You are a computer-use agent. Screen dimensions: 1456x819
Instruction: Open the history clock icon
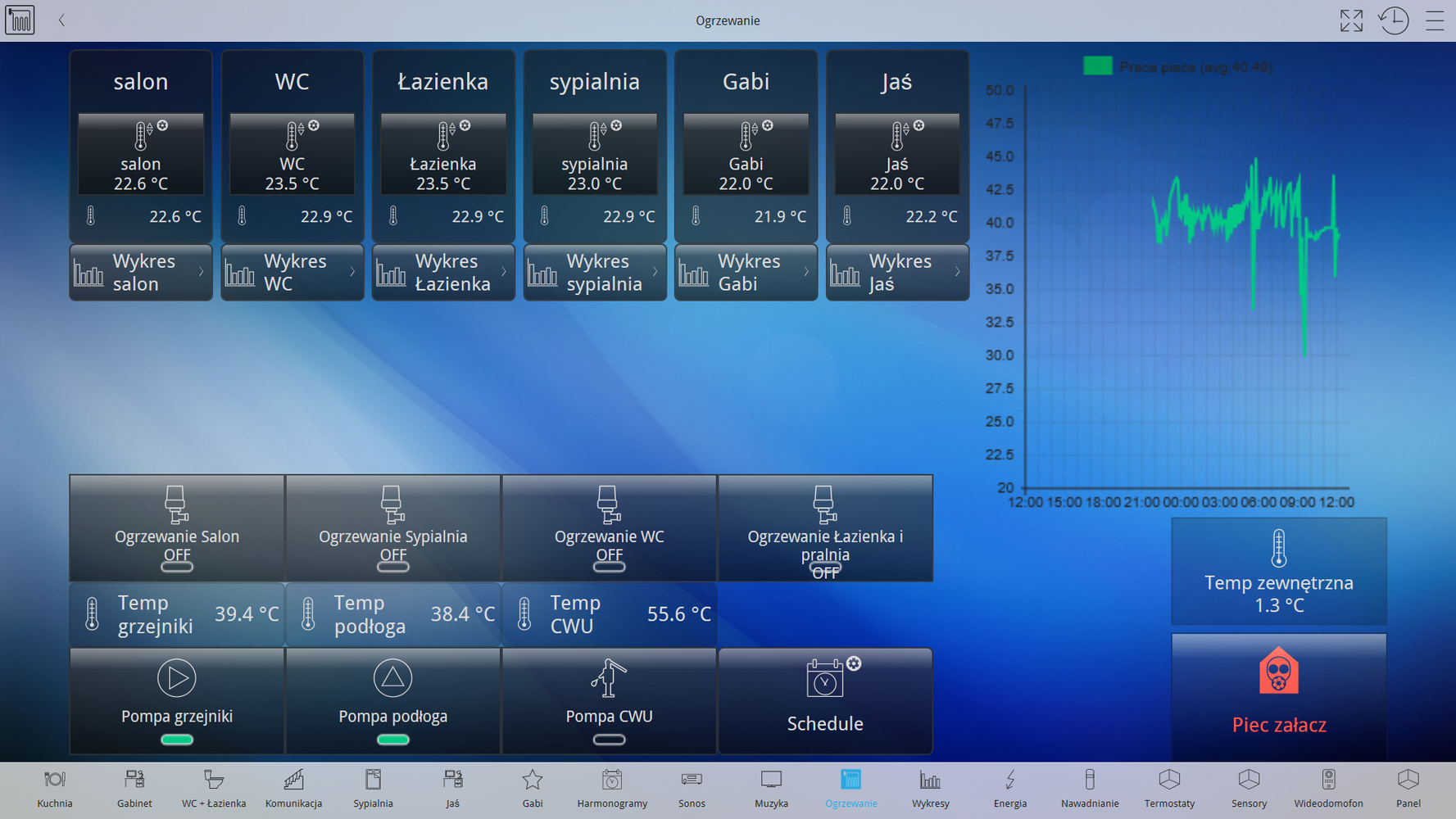[x=1393, y=20]
